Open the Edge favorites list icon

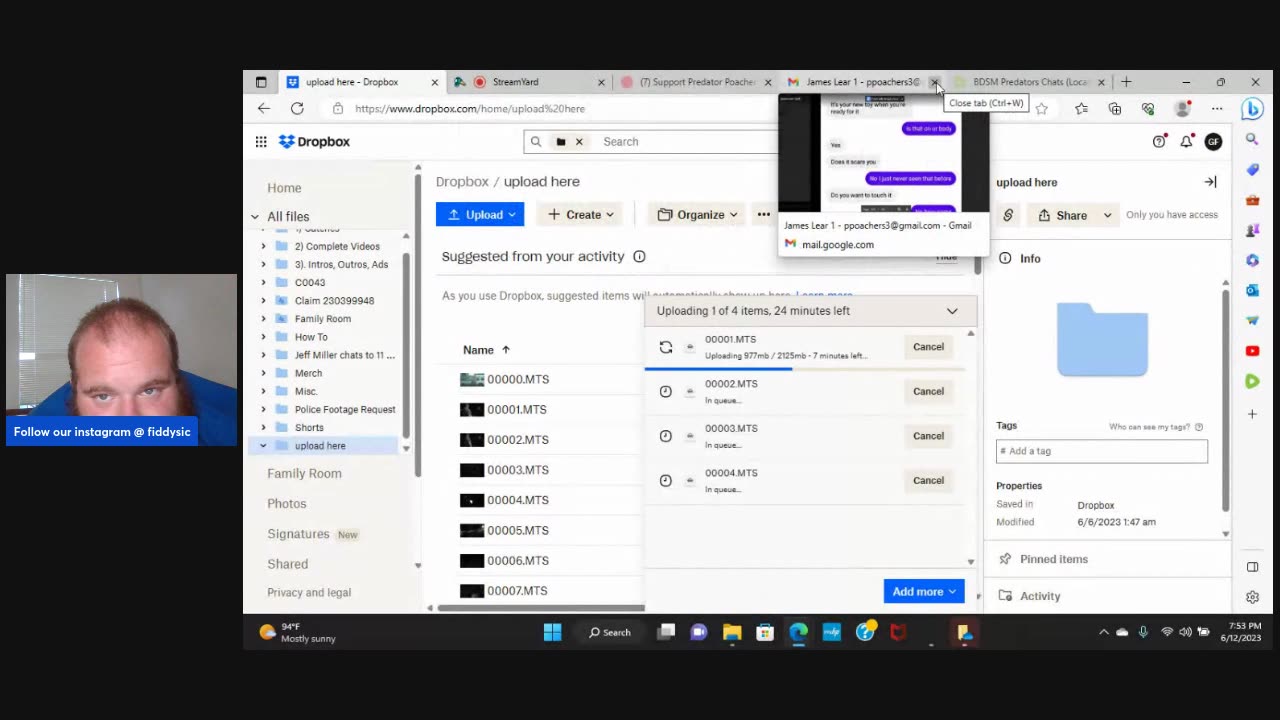[x=1081, y=108]
